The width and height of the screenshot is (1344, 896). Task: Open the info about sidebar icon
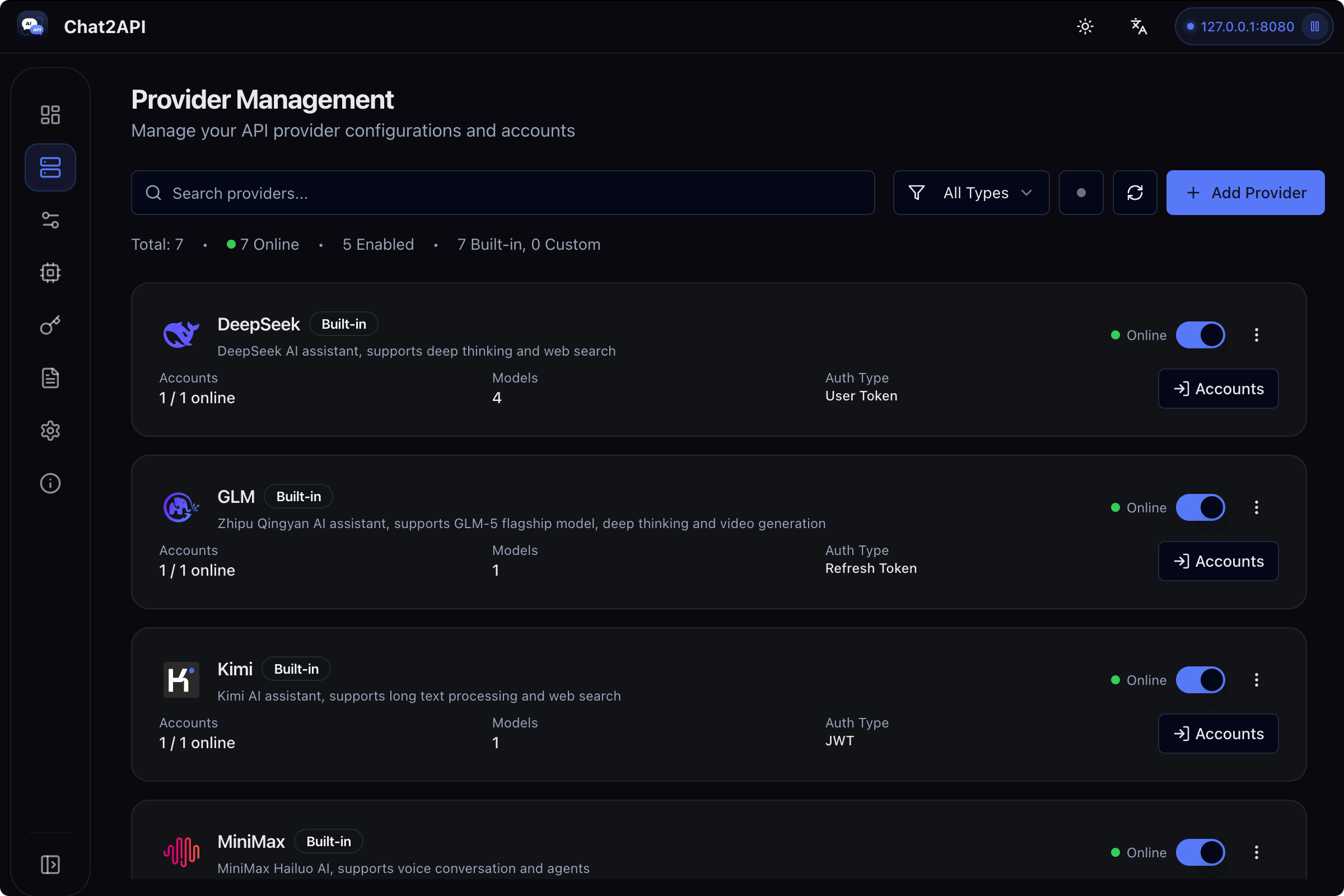click(x=50, y=483)
